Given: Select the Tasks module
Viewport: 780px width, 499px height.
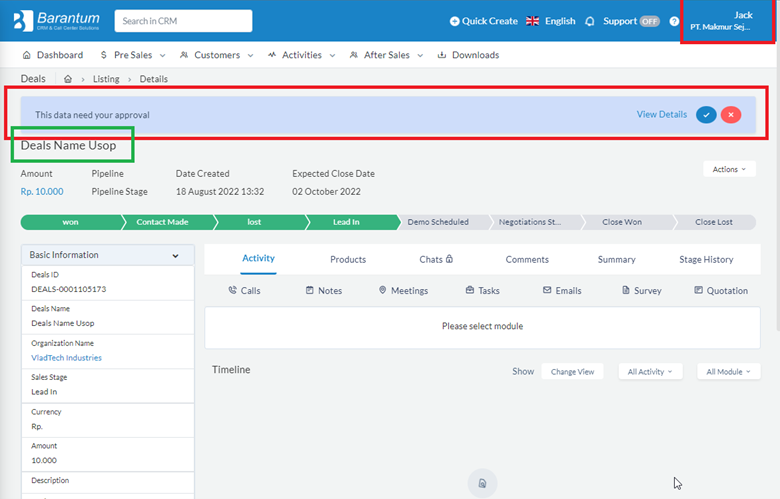Looking at the screenshot, I should [483, 291].
